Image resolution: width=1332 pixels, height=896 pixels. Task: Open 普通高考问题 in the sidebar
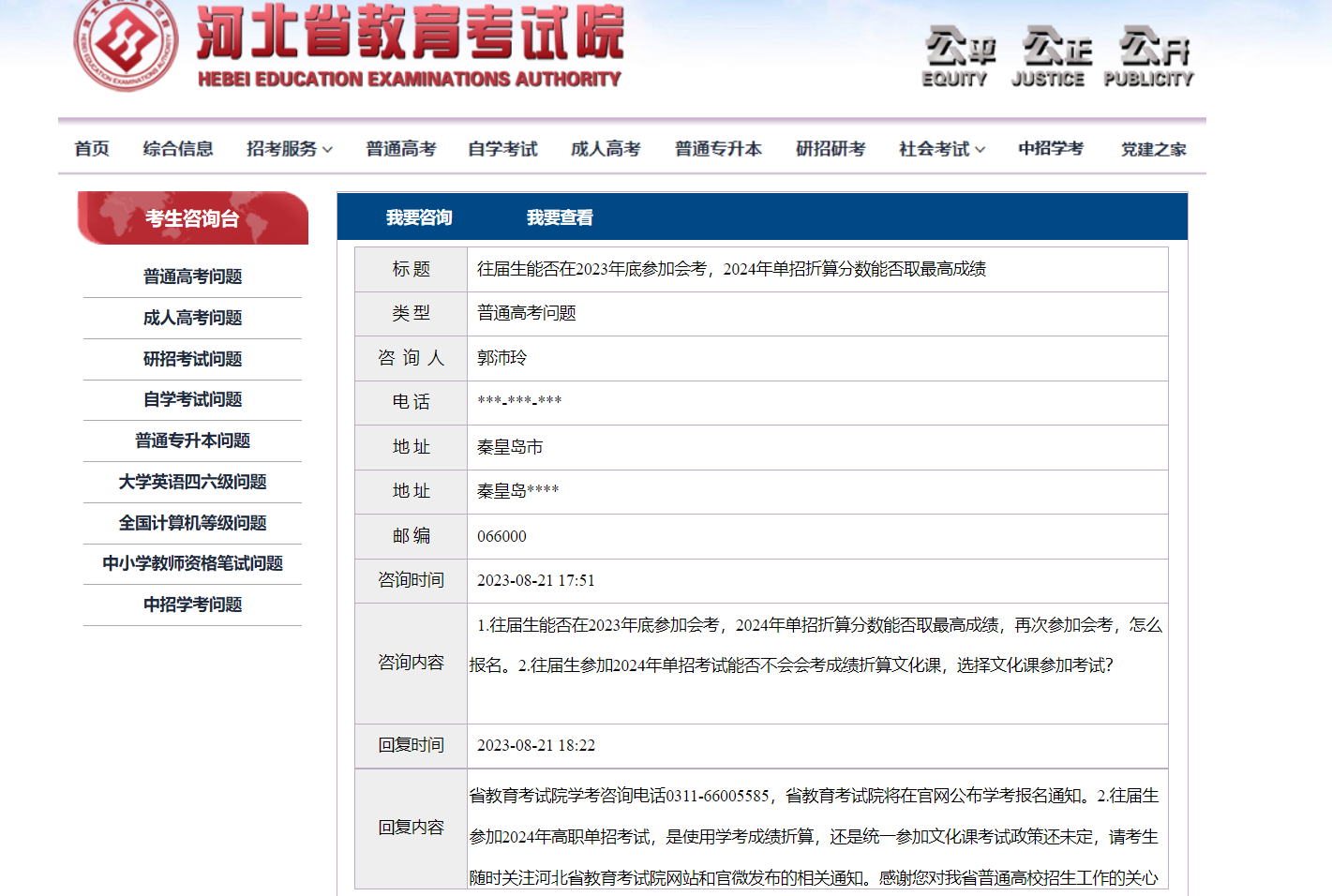(192, 276)
